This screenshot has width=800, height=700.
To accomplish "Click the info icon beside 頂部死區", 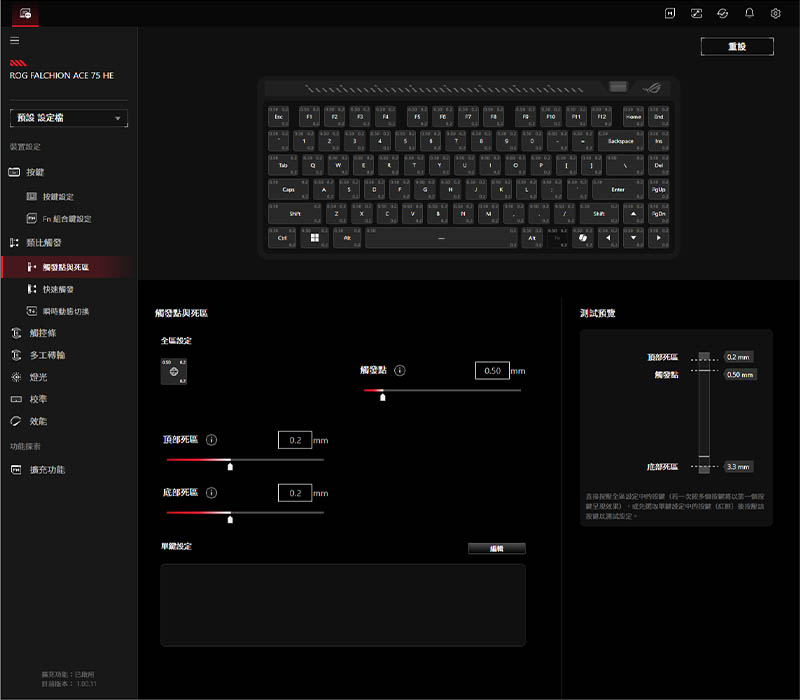I will click(212, 439).
